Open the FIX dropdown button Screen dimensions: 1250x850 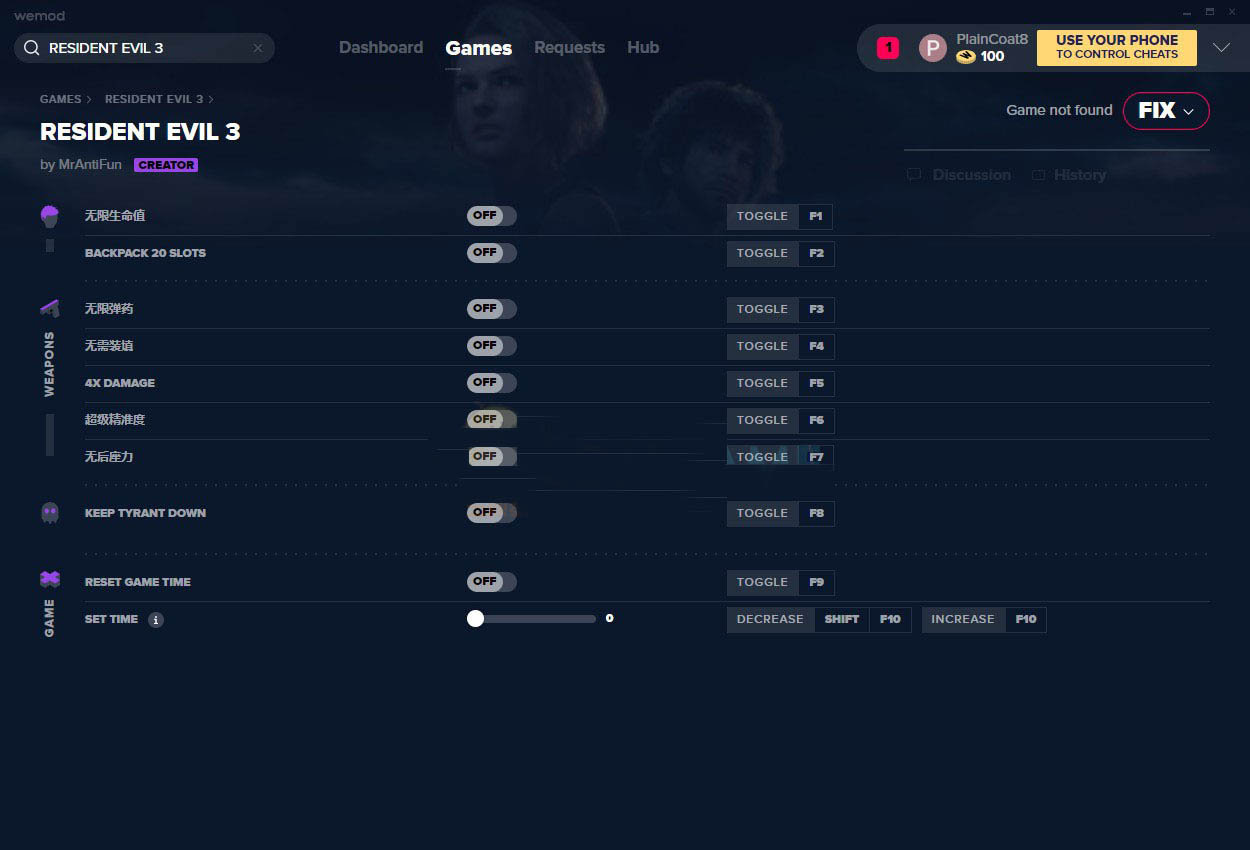coord(1166,111)
